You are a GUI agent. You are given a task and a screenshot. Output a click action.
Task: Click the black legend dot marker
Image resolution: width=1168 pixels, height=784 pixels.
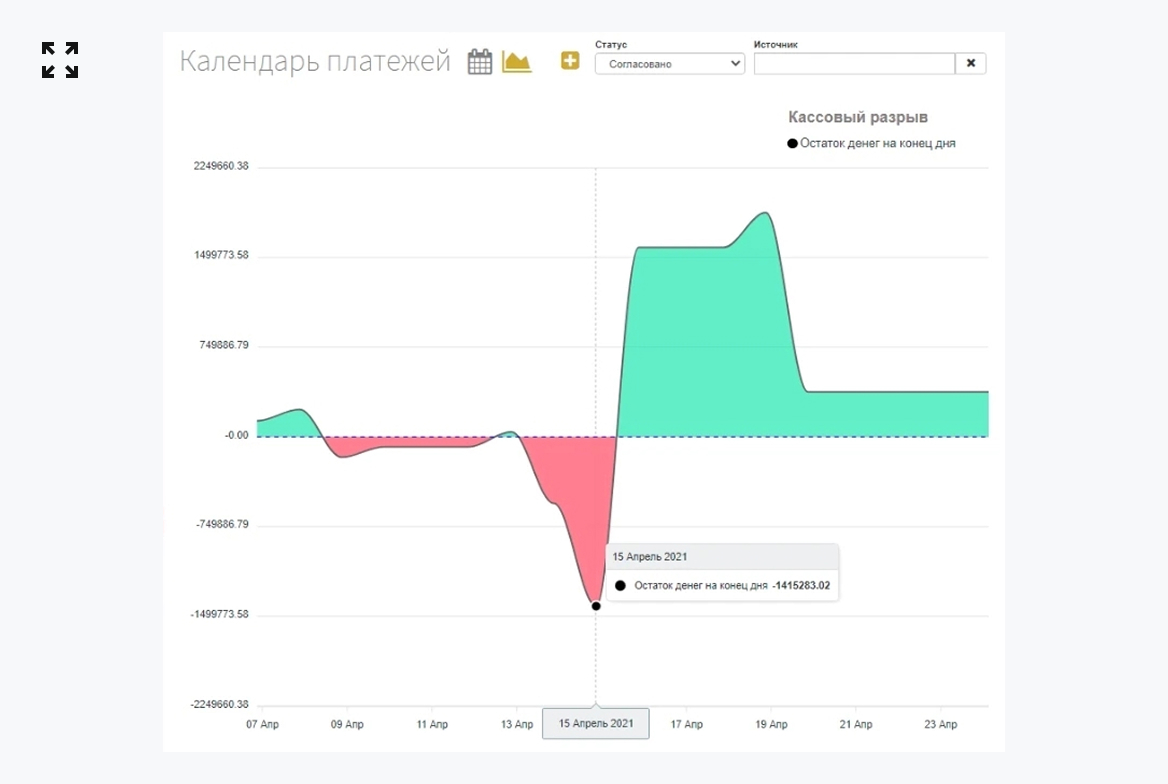tap(793, 143)
